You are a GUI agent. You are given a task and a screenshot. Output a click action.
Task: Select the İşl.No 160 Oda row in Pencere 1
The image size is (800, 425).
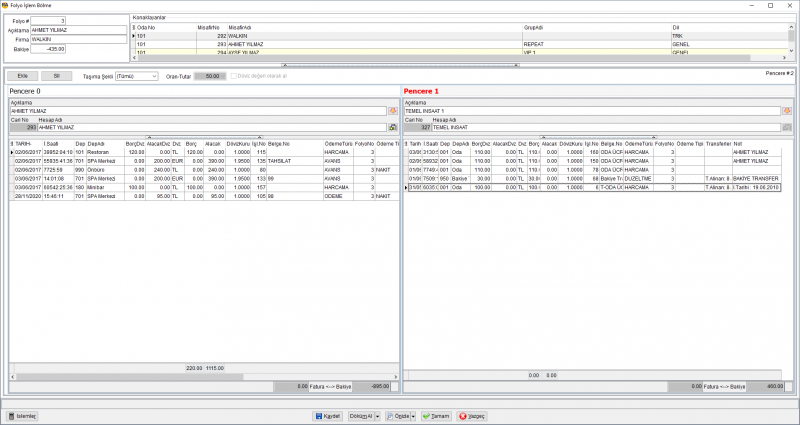pyautogui.click(x=594, y=152)
